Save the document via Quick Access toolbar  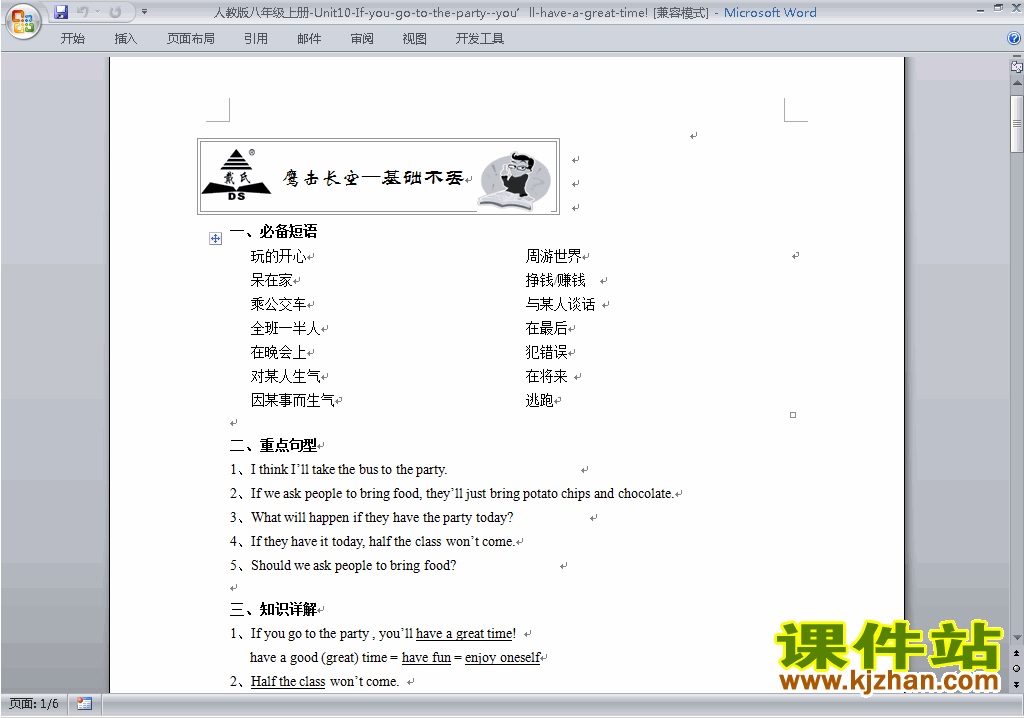[61, 12]
